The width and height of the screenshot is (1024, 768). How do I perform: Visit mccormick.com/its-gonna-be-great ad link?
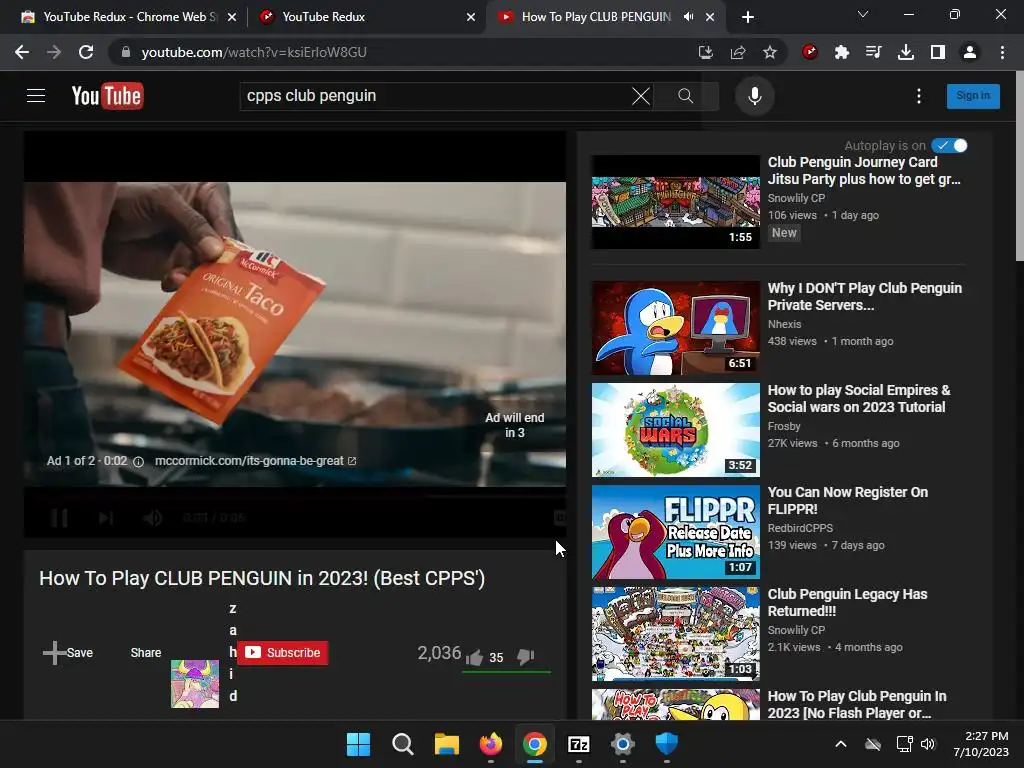pyautogui.click(x=255, y=461)
